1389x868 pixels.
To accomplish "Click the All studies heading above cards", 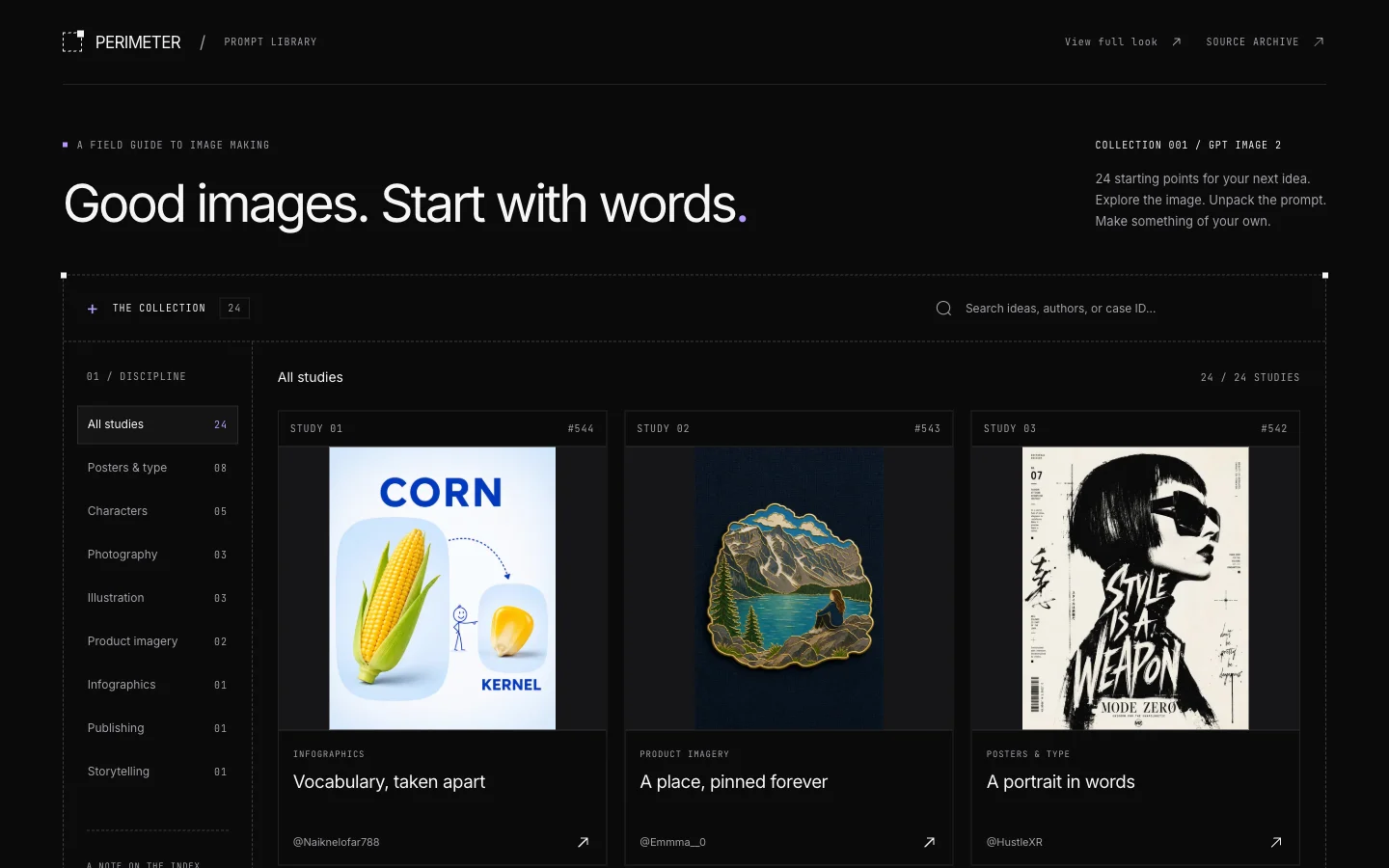I will tap(311, 377).
